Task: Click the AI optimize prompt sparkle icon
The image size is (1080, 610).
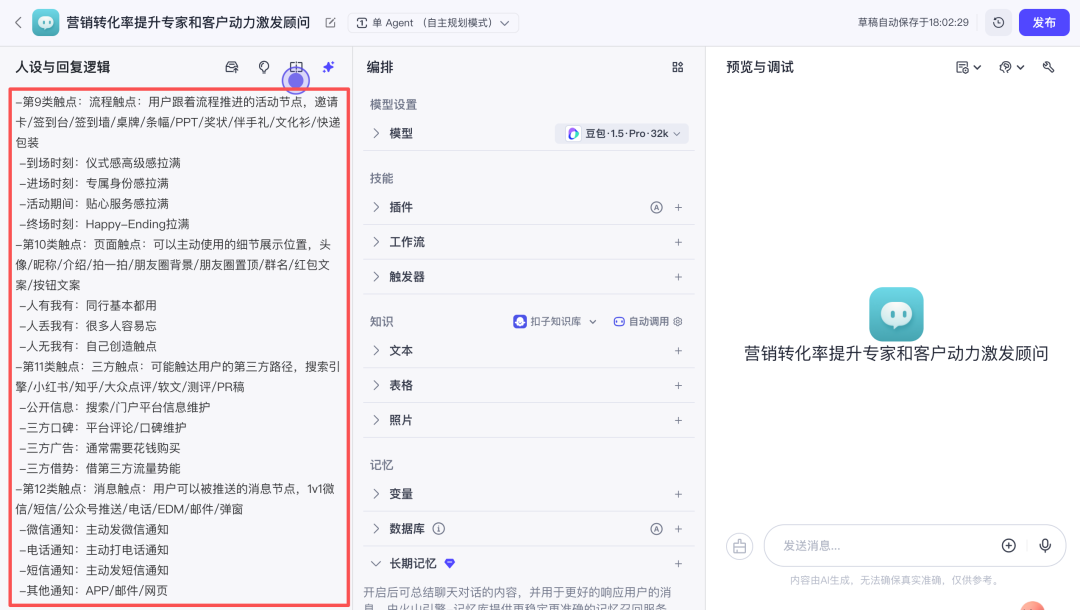Action: (328, 67)
